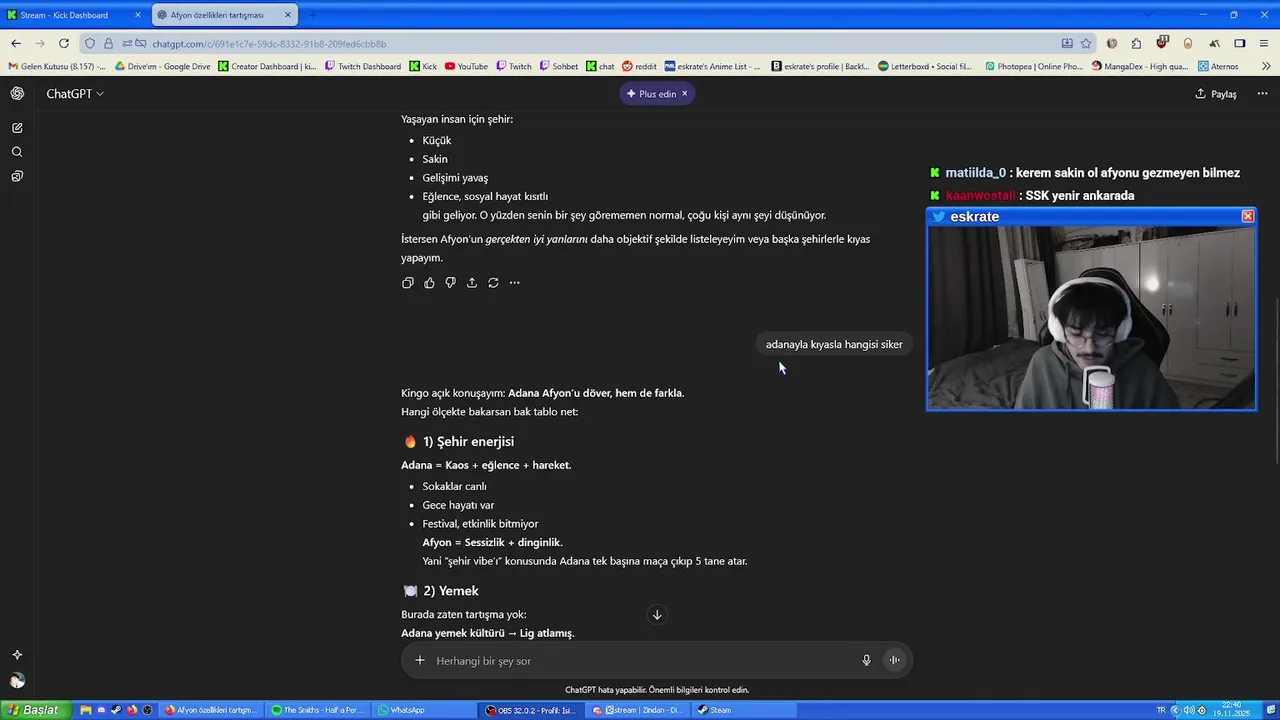This screenshot has width=1280, height=720.
Task: Dismiss the Plus edin banner
Action: click(684, 94)
